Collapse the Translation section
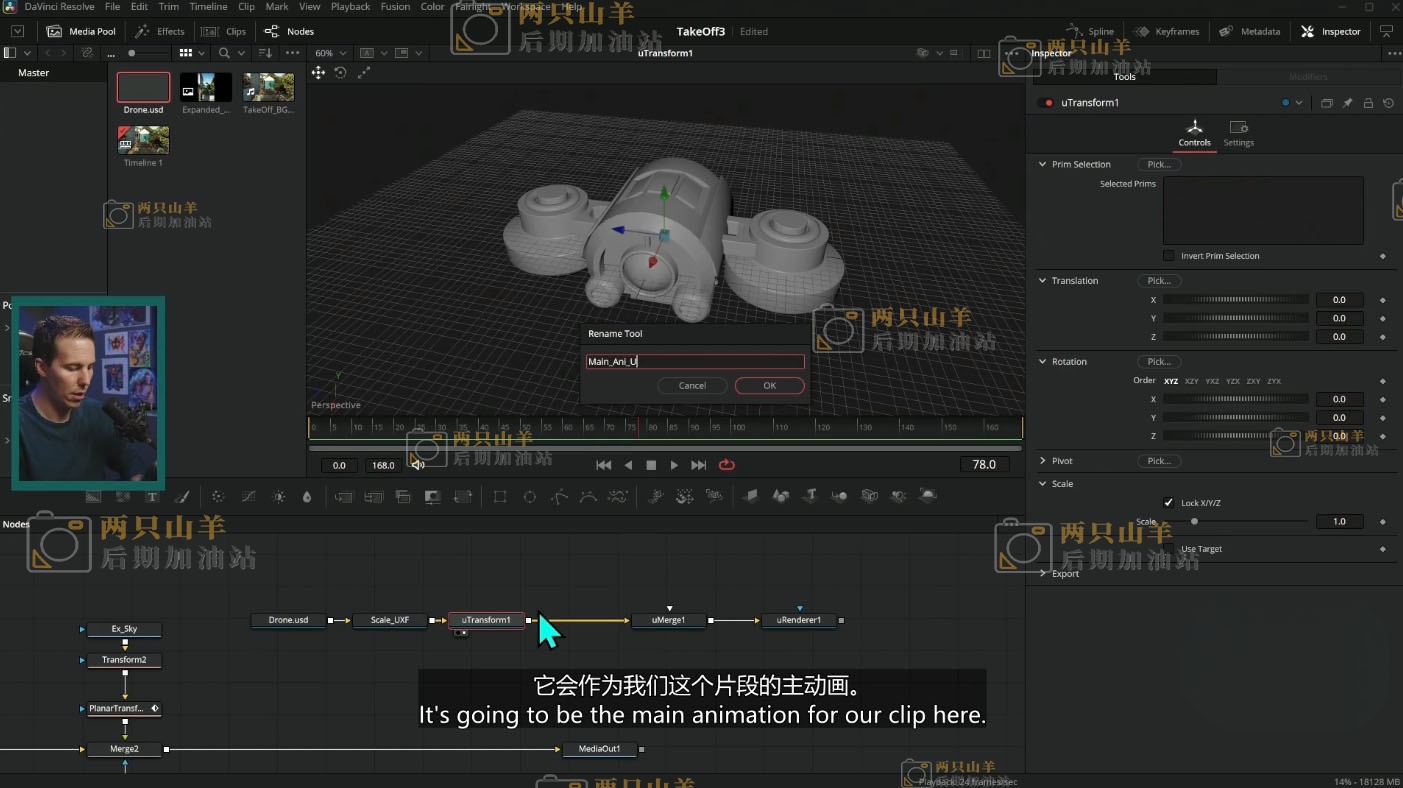Screen dimensions: 1403x788 tap(1042, 281)
